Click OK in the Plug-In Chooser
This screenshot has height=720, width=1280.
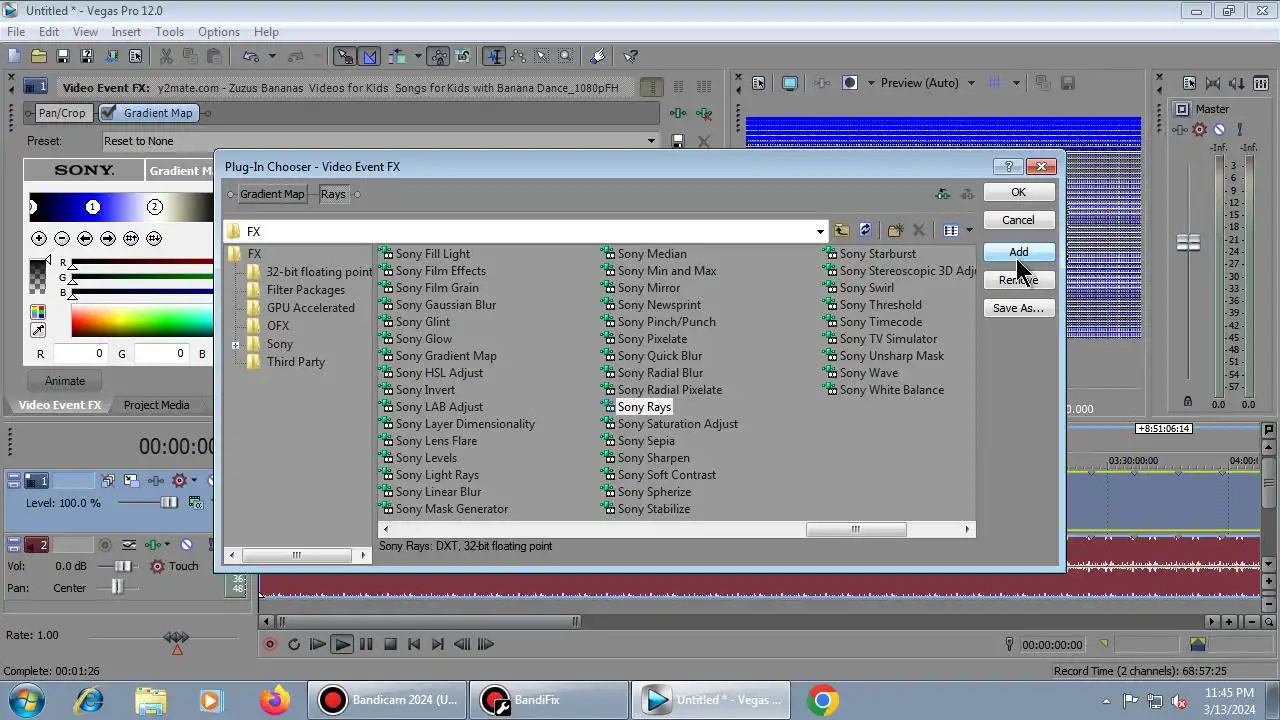coord(1018,192)
